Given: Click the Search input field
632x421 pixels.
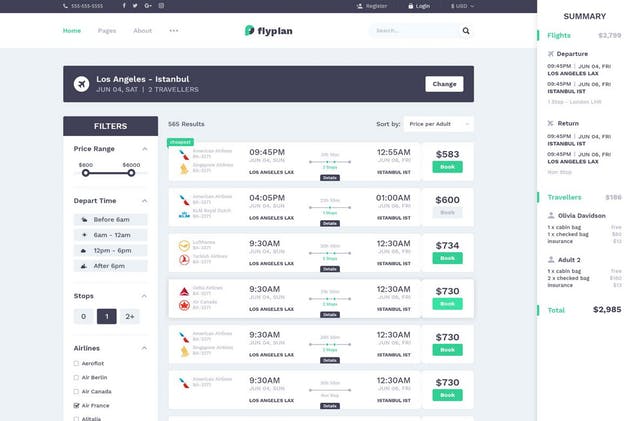Looking at the screenshot, I should [x=414, y=31].
